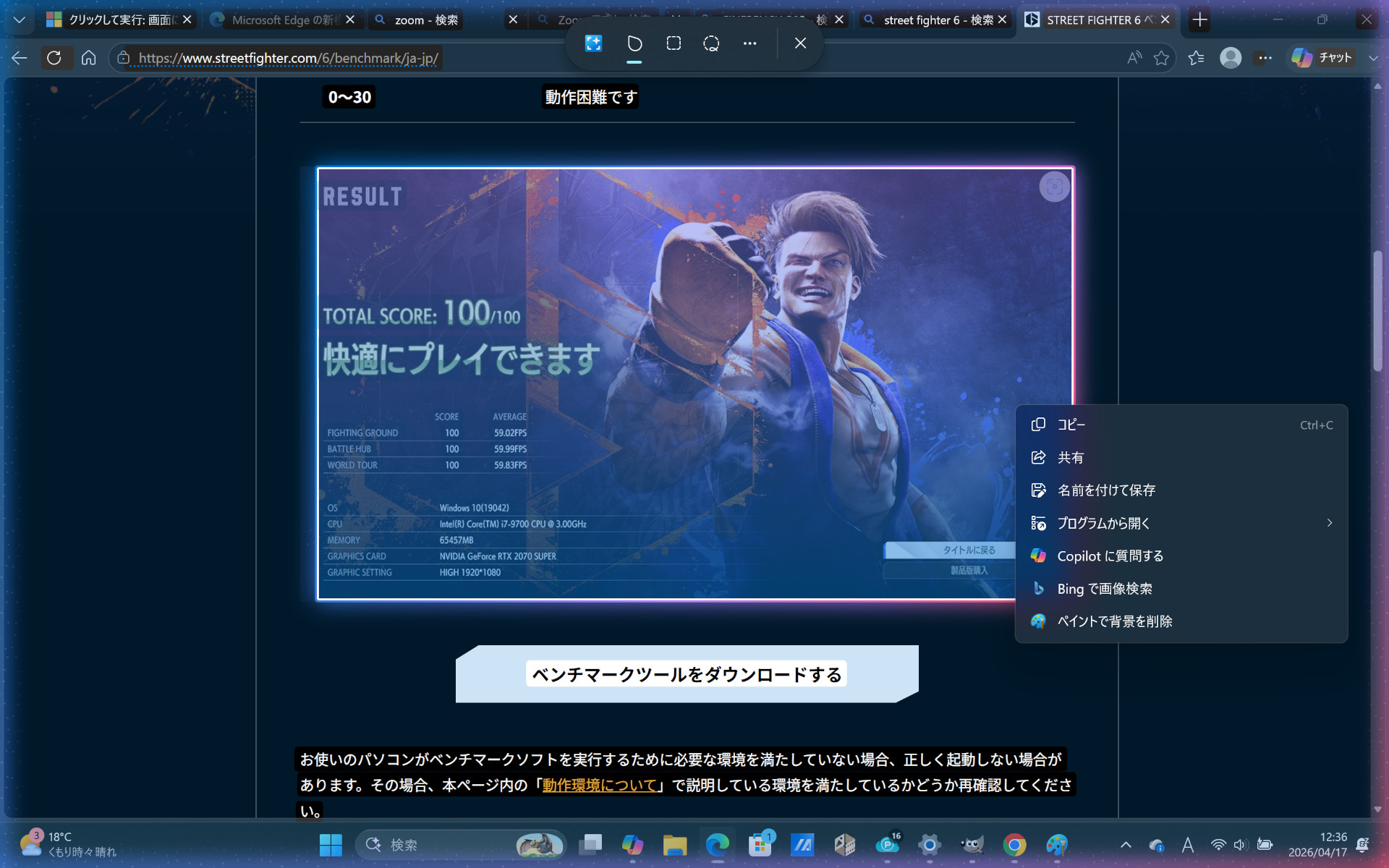Open File Explorer in the taskbar
The width and height of the screenshot is (1389, 868).
[x=674, y=844]
